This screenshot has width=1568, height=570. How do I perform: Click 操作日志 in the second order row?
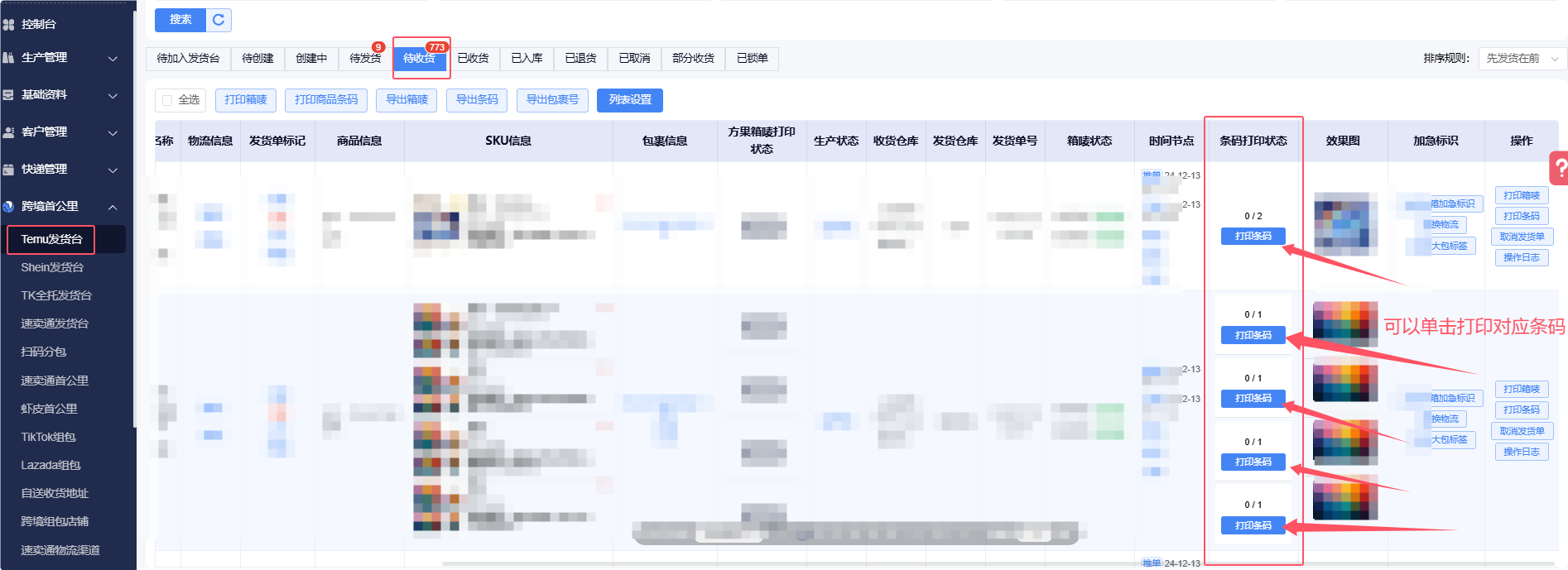point(1522,453)
